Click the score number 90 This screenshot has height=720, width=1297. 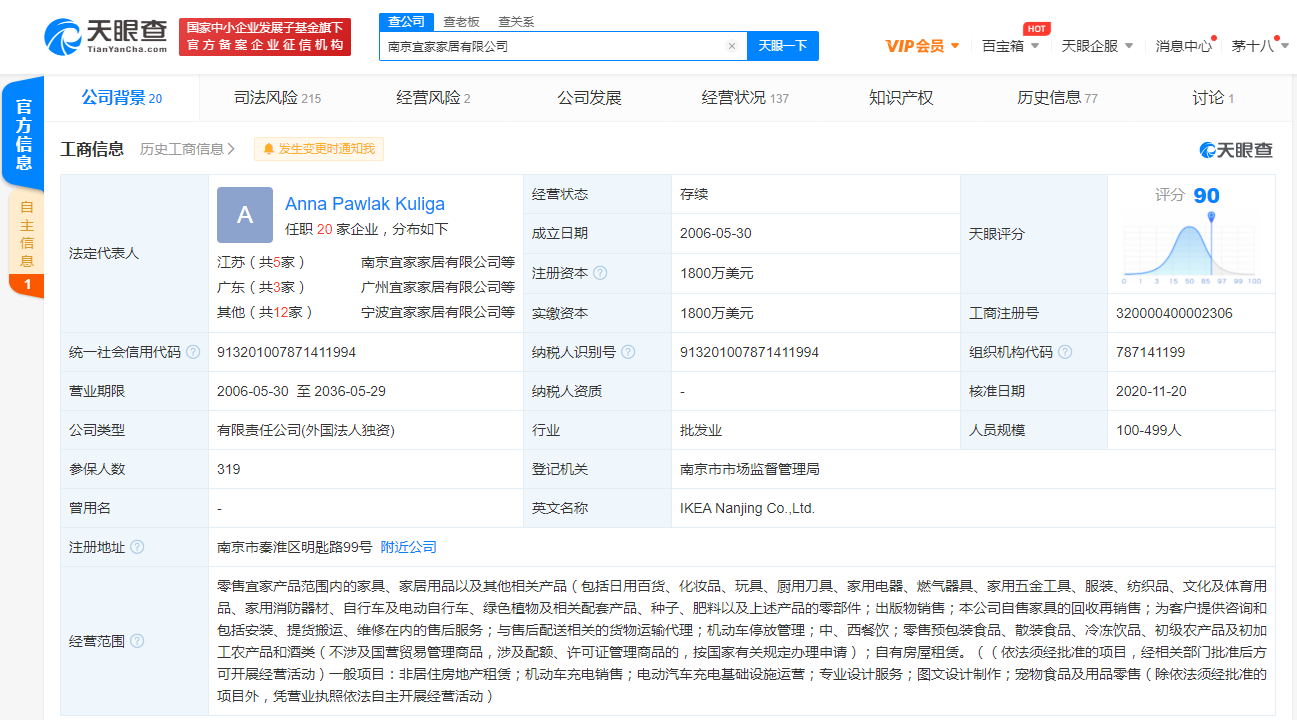click(x=1206, y=195)
